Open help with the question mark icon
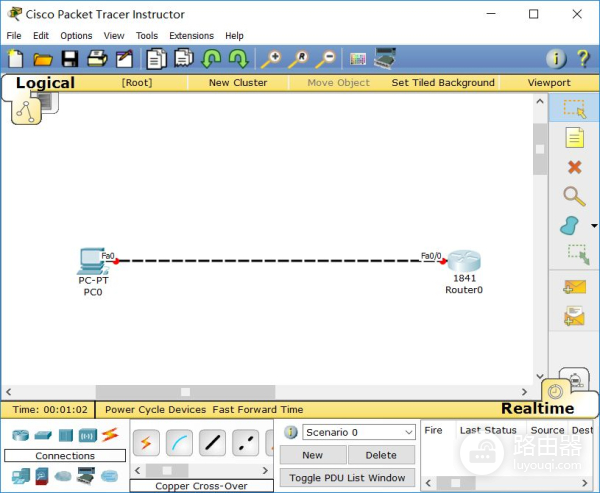The width and height of the screenshot is (600, 493). [583, 59]
